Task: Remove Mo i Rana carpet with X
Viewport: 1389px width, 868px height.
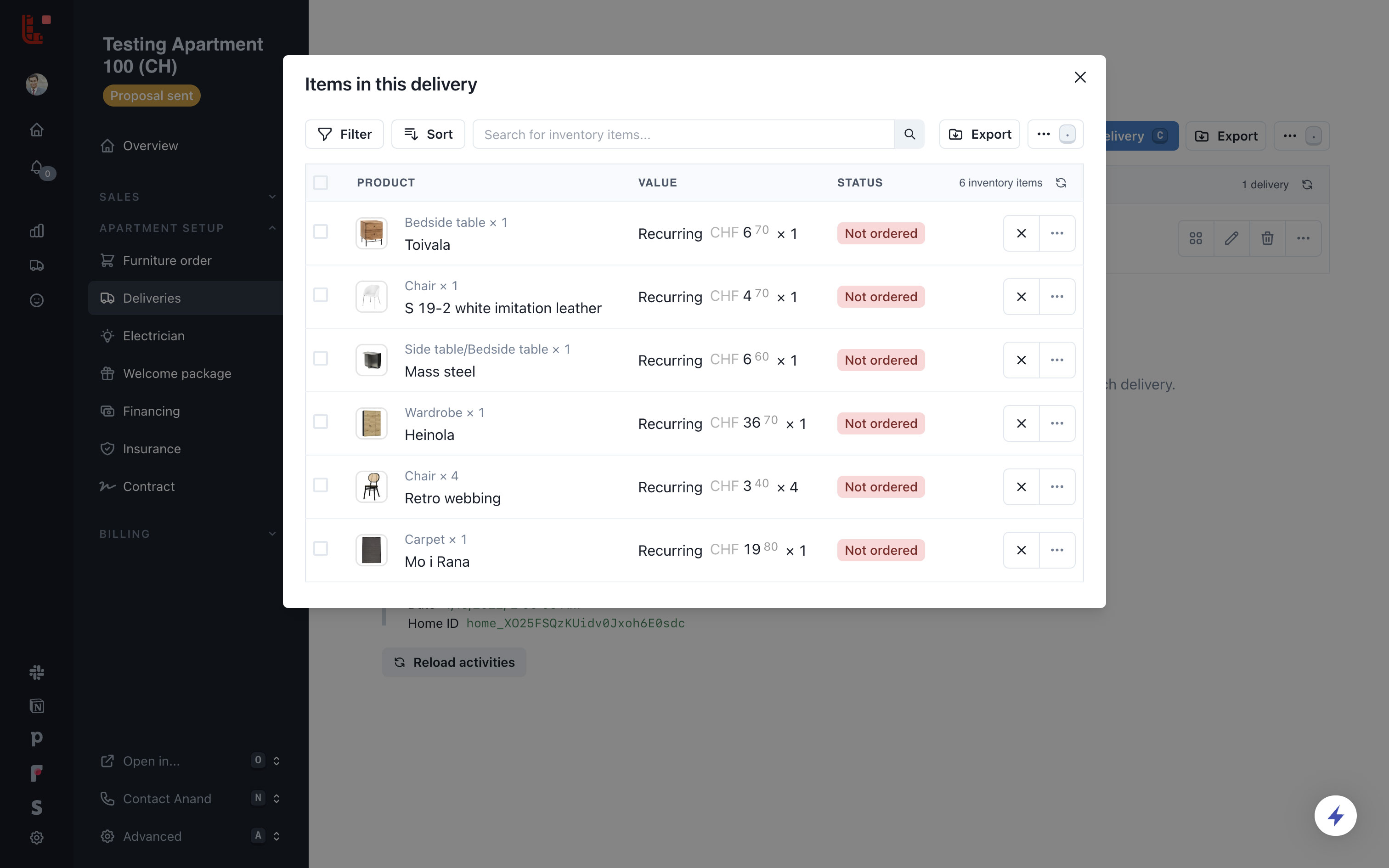Action: [x=1021, y=550]
